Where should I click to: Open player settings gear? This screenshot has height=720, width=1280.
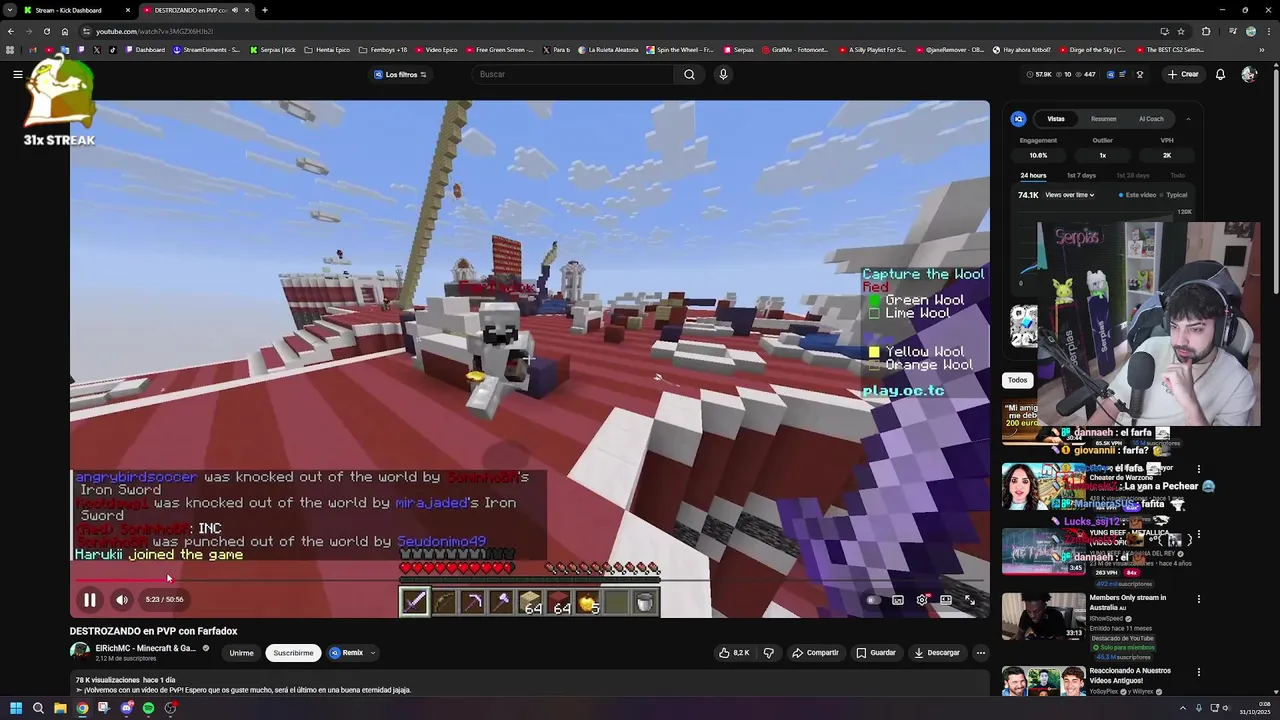click(x=922, y=600)
